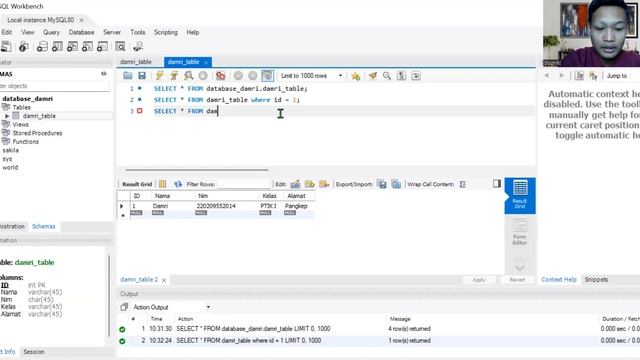Open the Limit to 1000 rows dropdown

311,76
